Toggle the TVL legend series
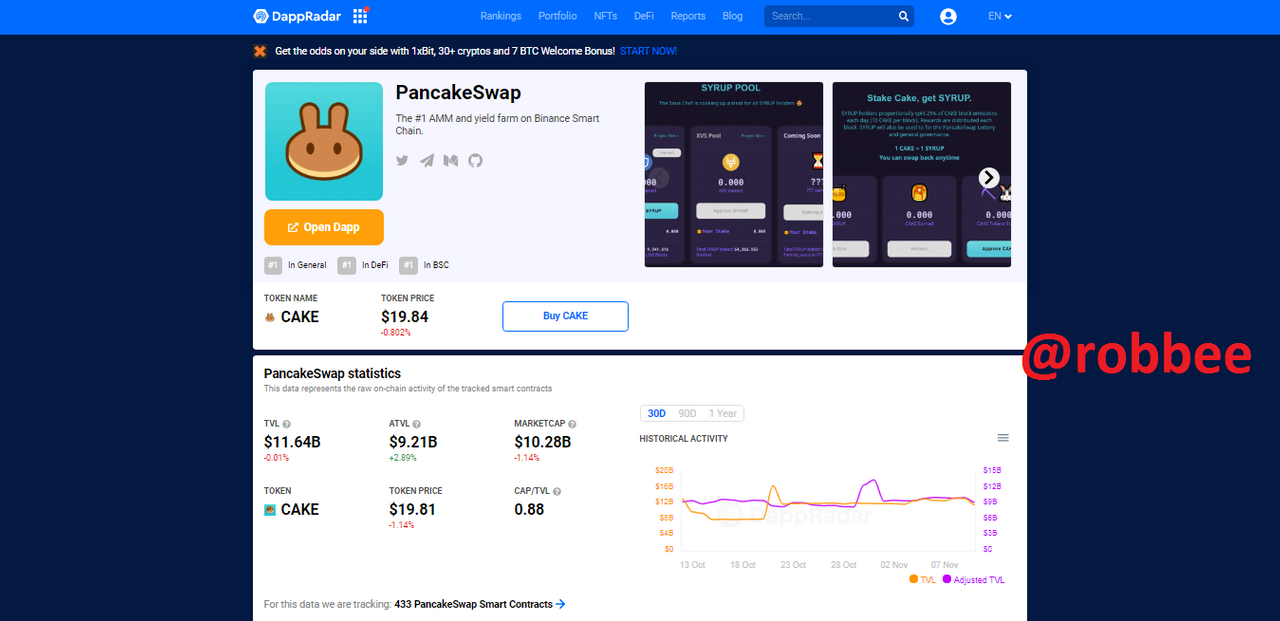 [923, 580]
